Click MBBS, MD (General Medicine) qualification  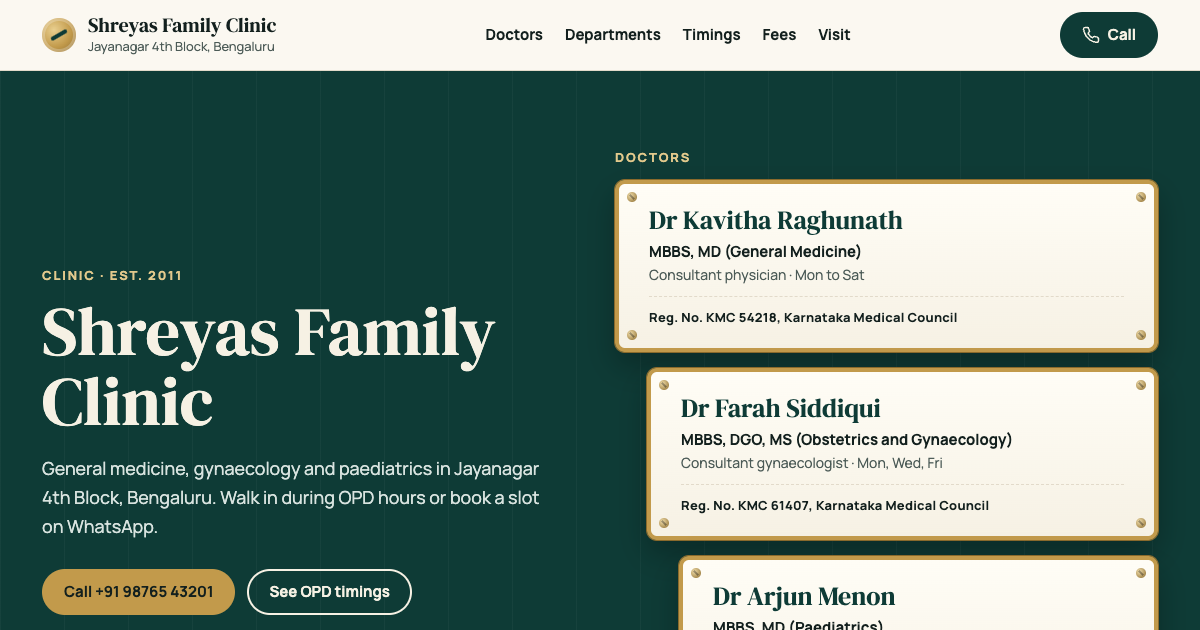coord(755,252)
